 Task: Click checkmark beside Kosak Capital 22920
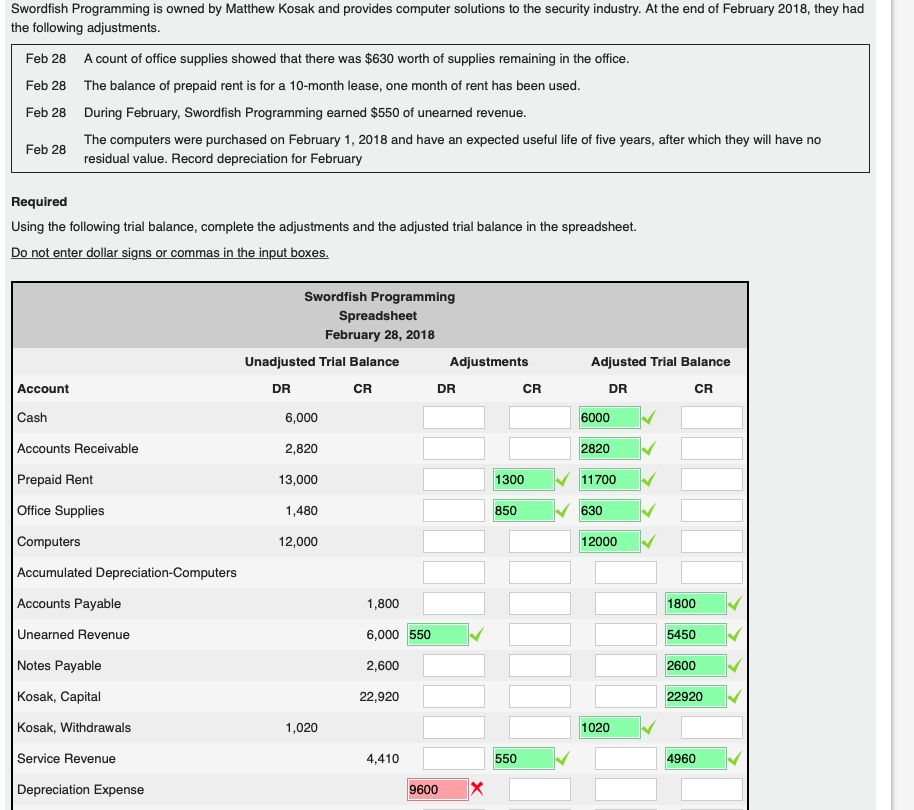(736, 696)
